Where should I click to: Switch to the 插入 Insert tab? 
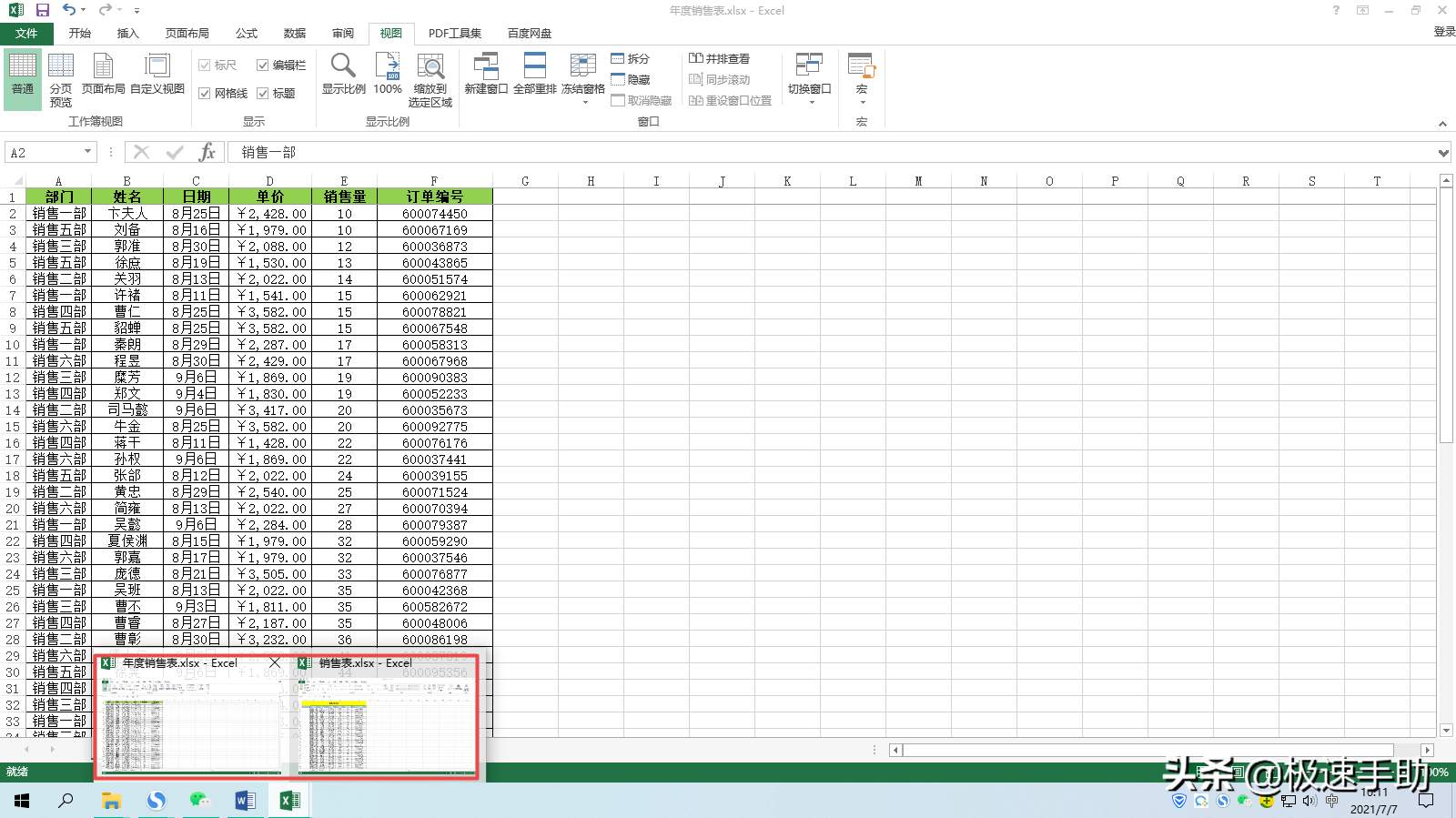[x=128, y=33]
